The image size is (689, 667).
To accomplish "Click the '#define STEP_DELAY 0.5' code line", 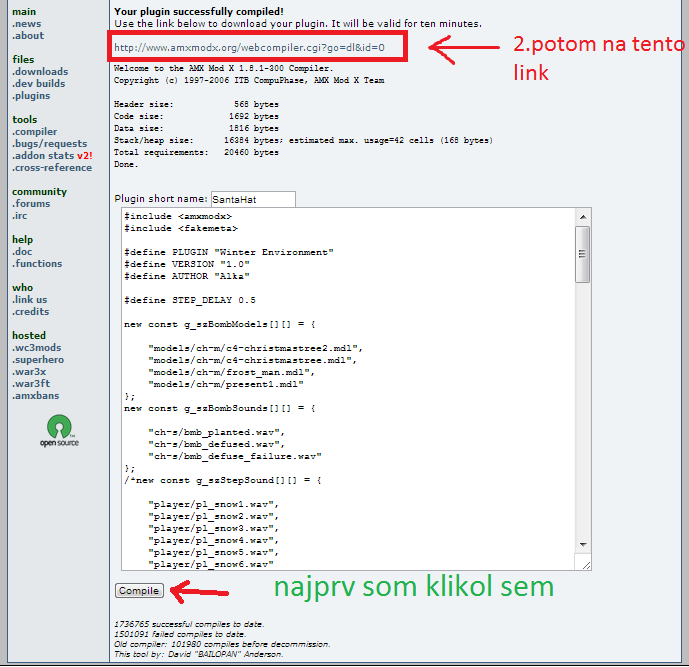I will point(190,301).
